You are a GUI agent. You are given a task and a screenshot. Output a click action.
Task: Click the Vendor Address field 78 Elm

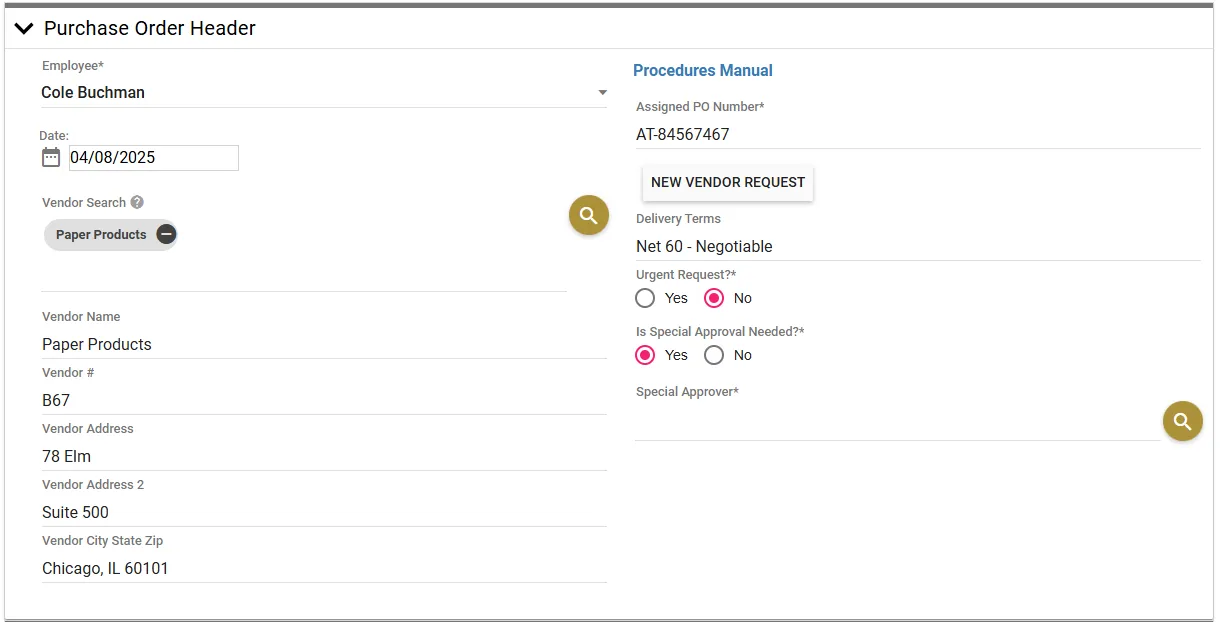(324, 456)
